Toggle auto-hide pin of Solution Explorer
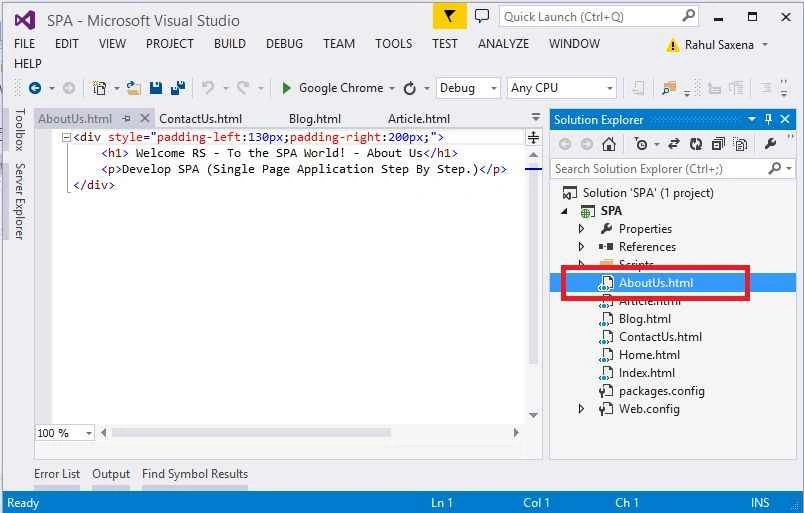804x513 pixels. (768, 119)
